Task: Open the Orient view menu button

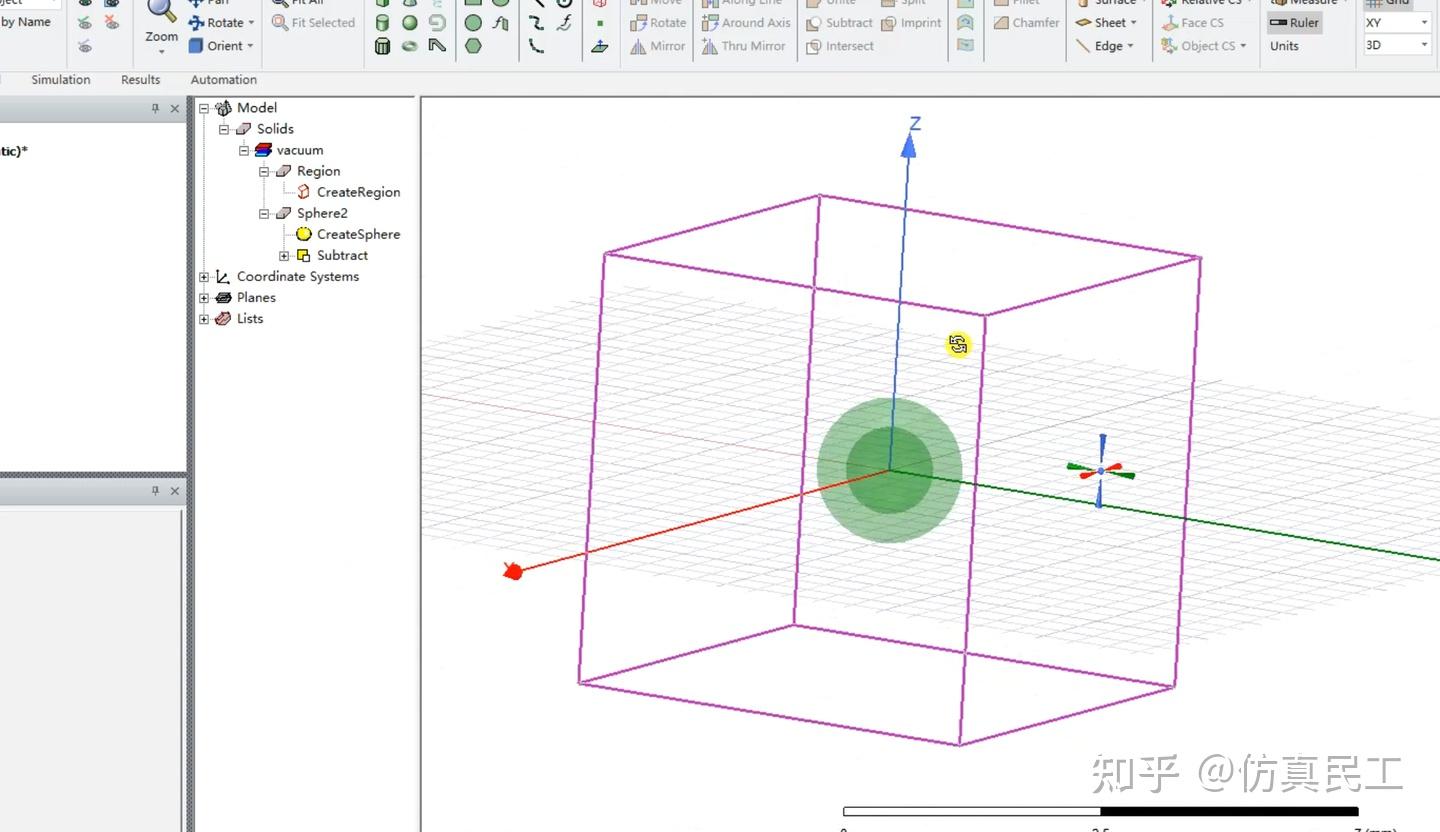Action: tap(222, 46)
